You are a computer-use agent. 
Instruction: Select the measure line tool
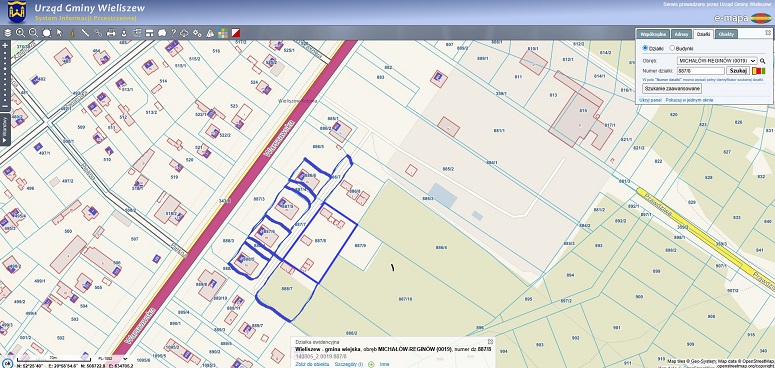[x=85, y=33]
